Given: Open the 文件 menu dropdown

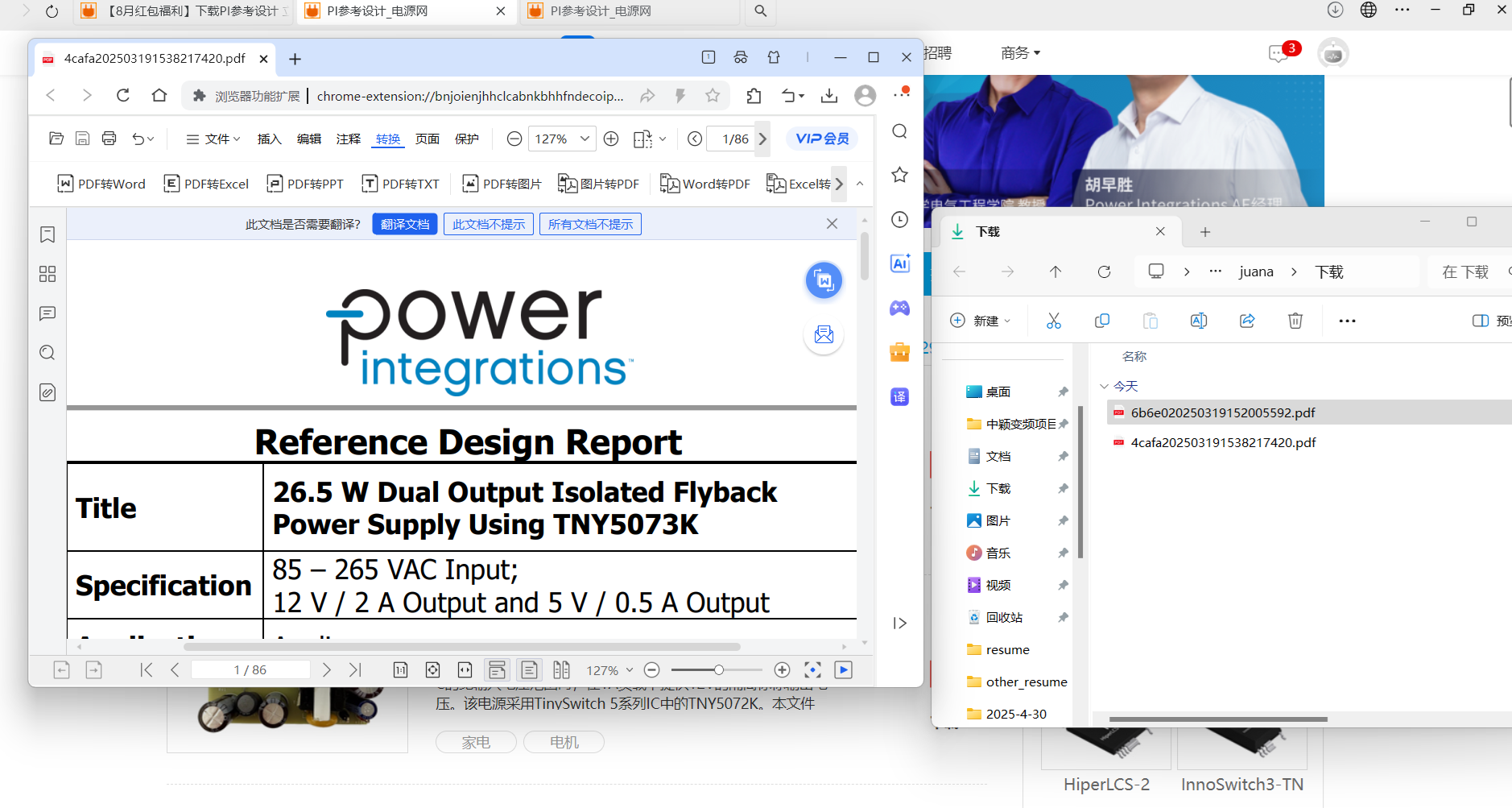Looking at the screenshot, I should 213,139.
